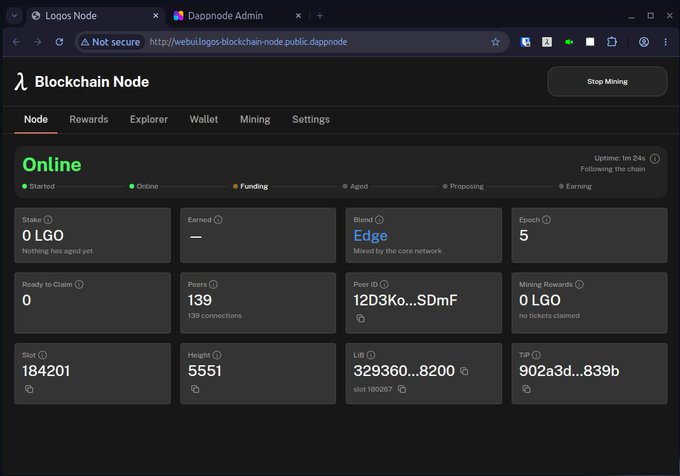680x476 pixels.
Task: Select the Mining tab
Action: [x=255, y=119]
